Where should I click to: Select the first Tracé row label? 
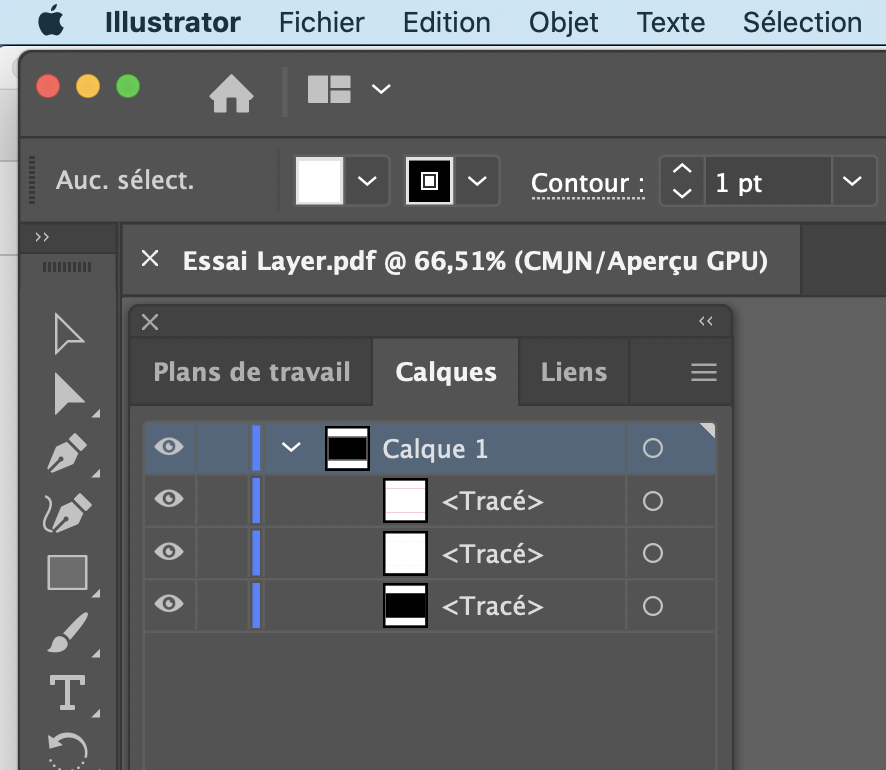tap(492, 502)
